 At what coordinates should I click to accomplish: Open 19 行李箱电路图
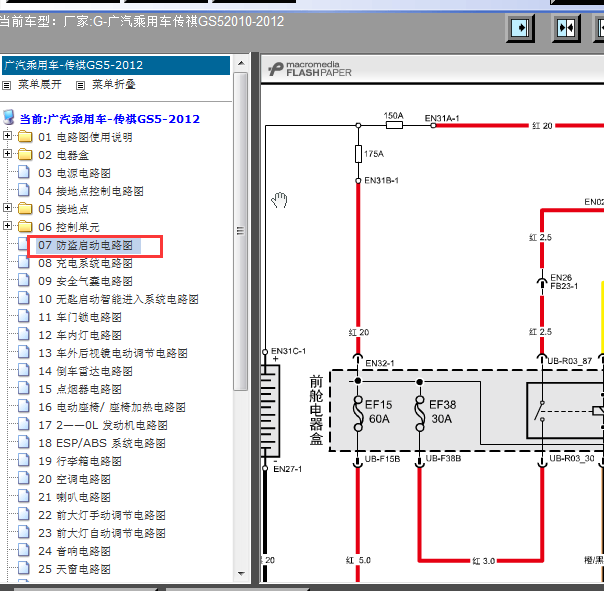(x=80, y=461)
